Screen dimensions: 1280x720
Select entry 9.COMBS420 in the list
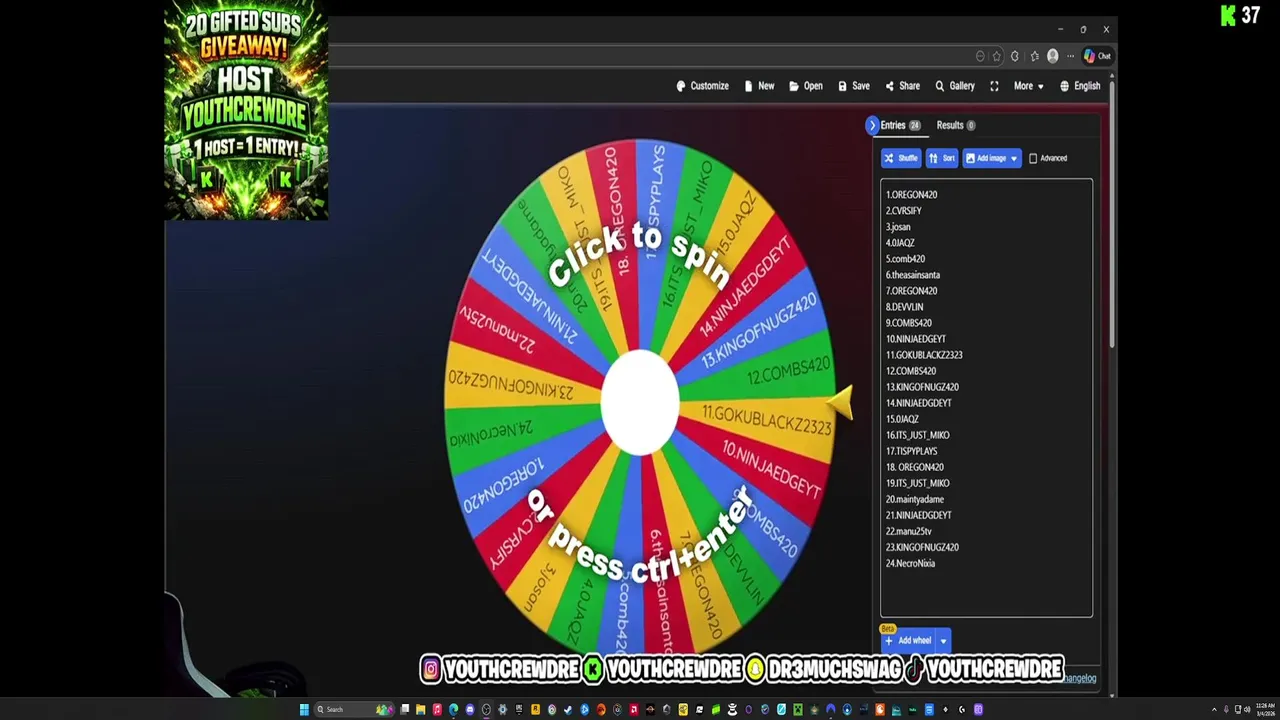[x=908, y=323]
